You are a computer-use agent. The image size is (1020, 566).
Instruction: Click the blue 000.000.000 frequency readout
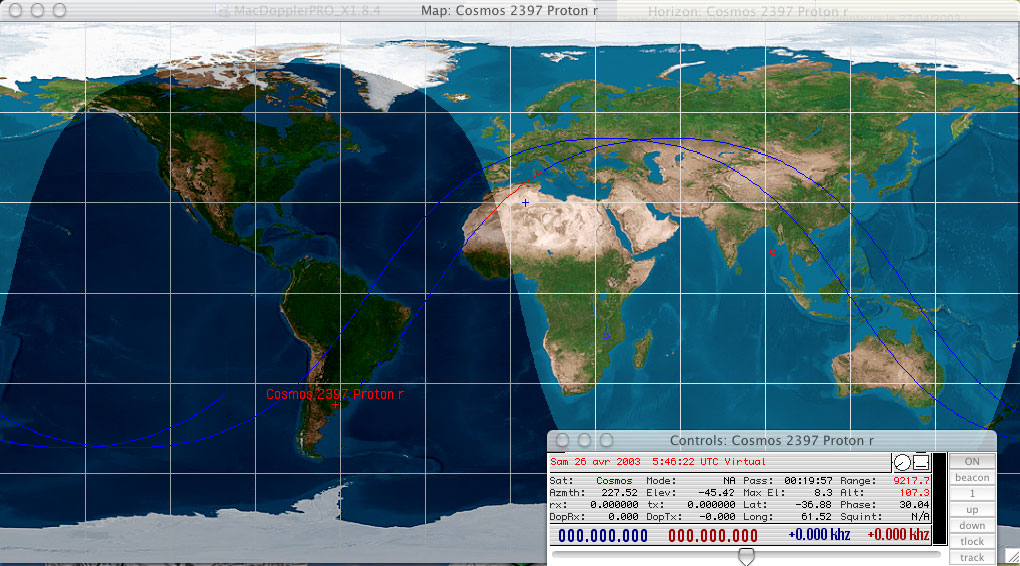click(x=603, y=536)
